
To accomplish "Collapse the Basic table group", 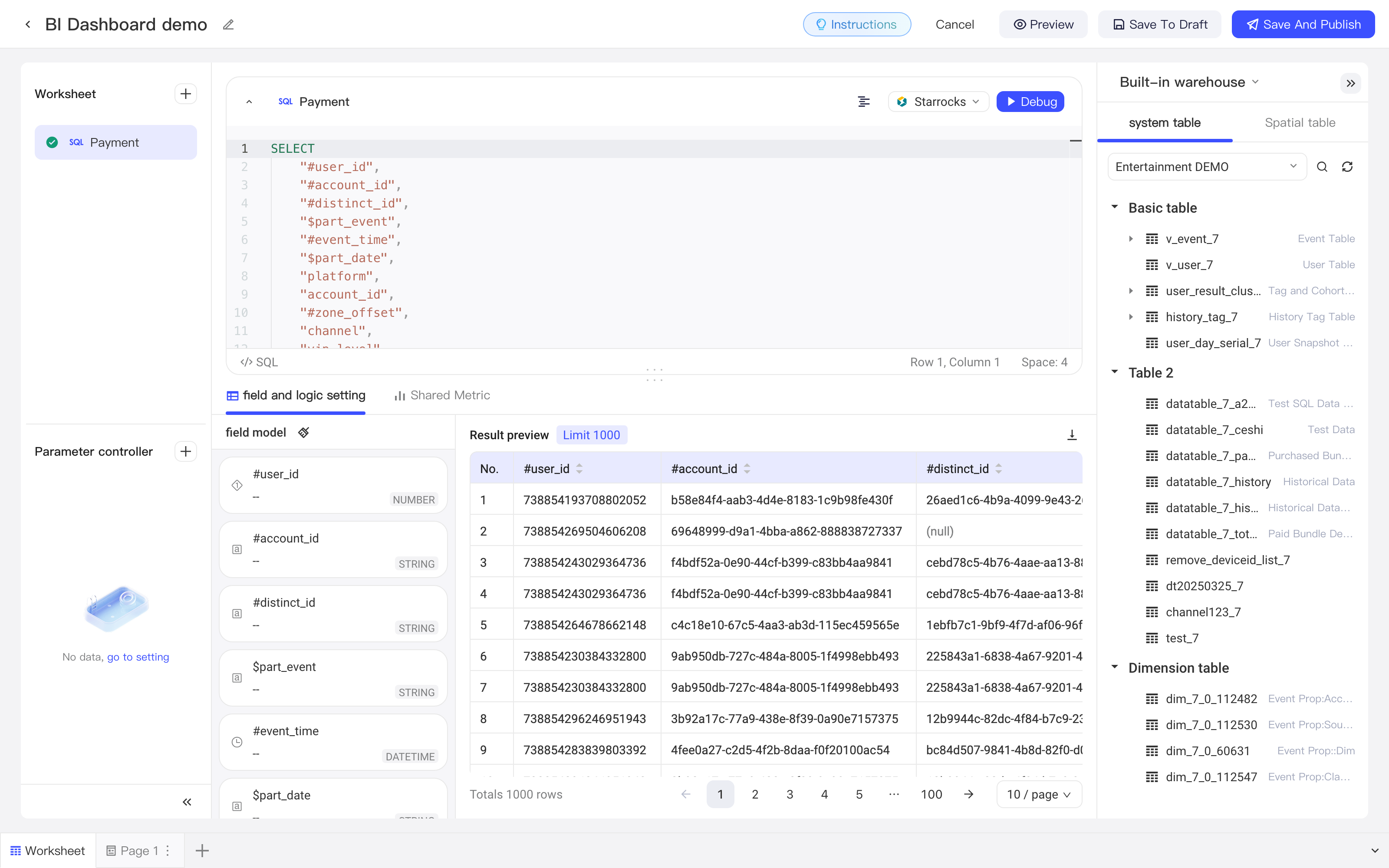I will pos(1115,207).
